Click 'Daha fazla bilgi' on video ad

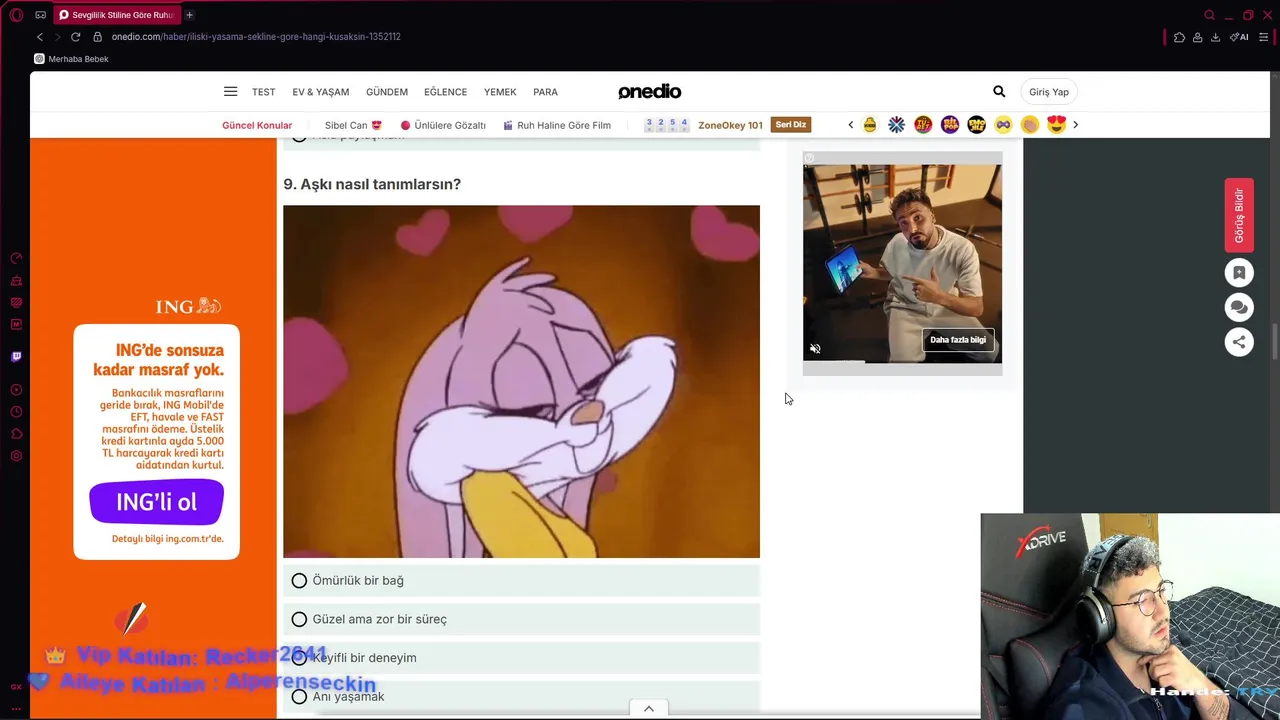958,340
